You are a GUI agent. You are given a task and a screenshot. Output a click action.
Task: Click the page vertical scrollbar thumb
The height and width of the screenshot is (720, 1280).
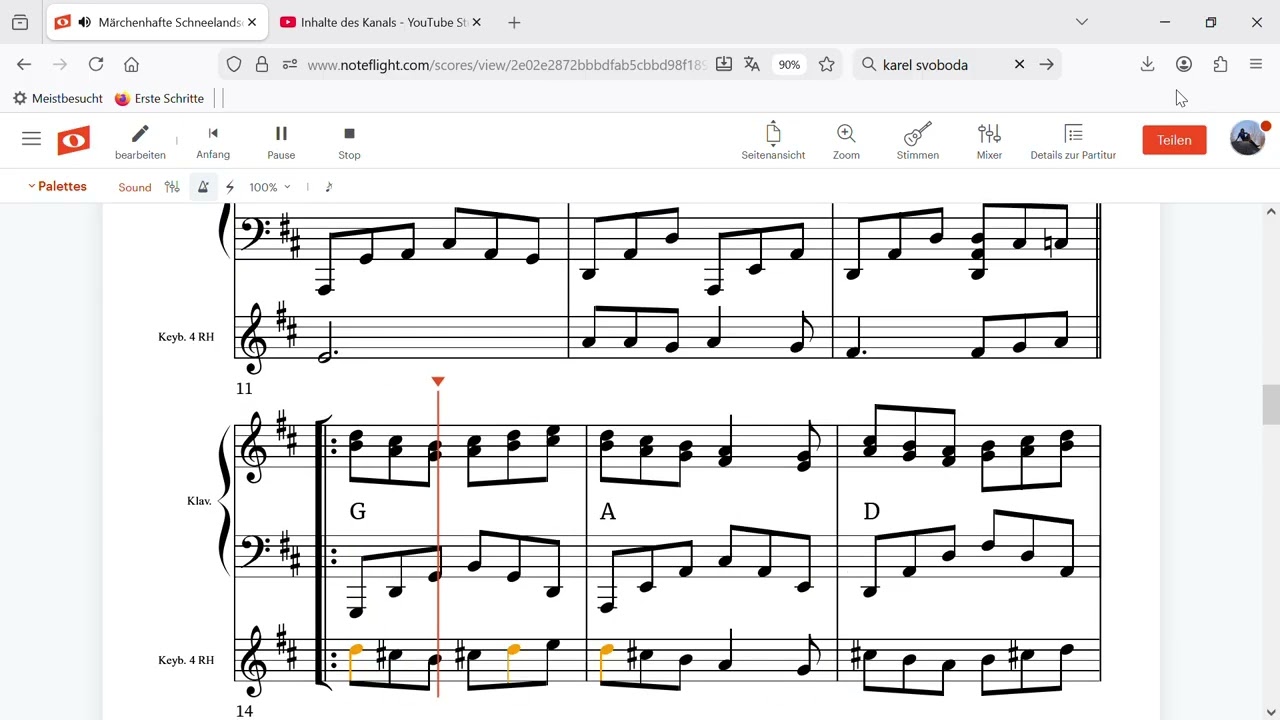[x=1271, y=405]
